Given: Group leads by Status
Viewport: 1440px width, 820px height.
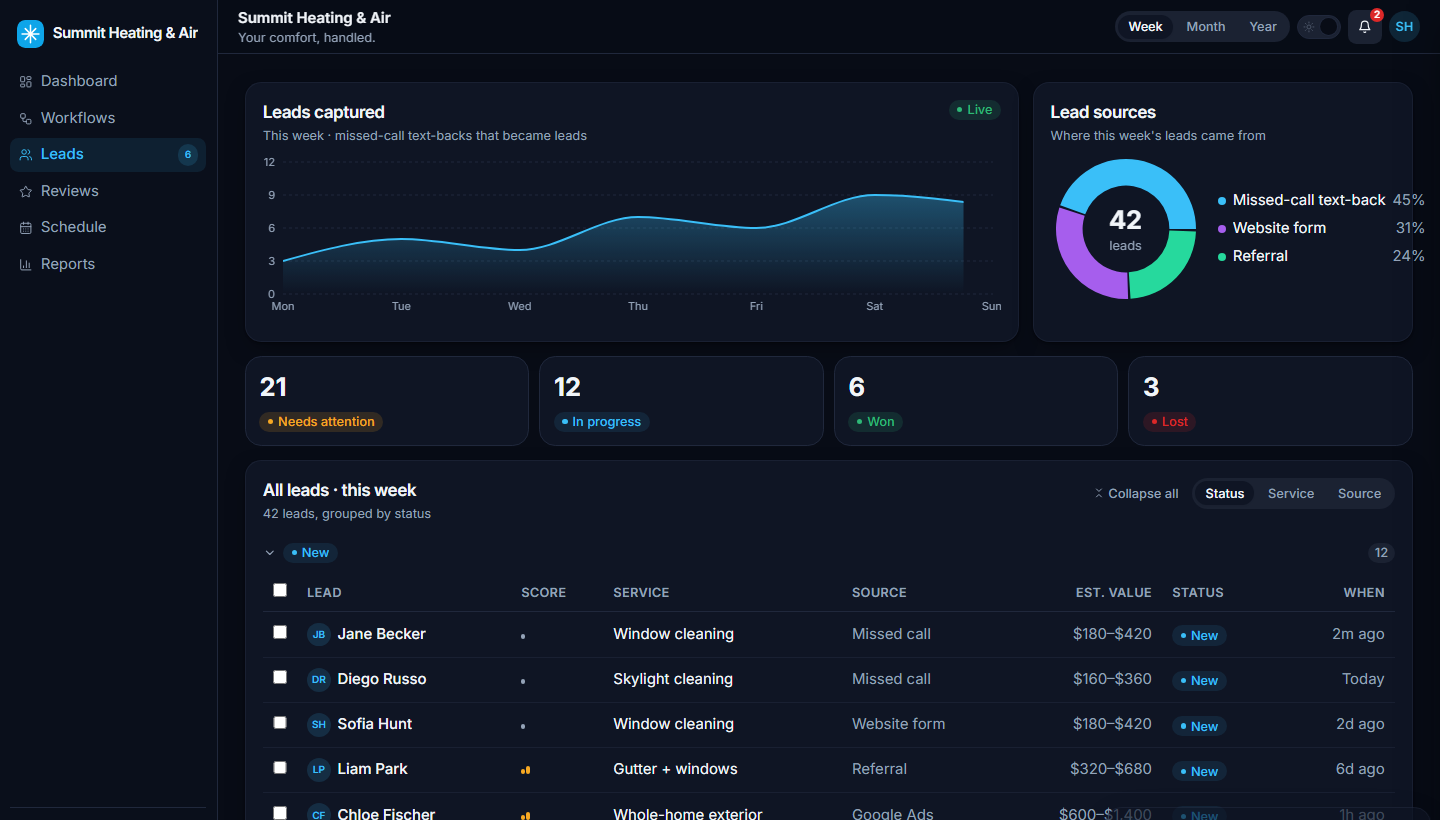Looking at the screenshot, I should pyautogui.click(x=1224, y=494).
